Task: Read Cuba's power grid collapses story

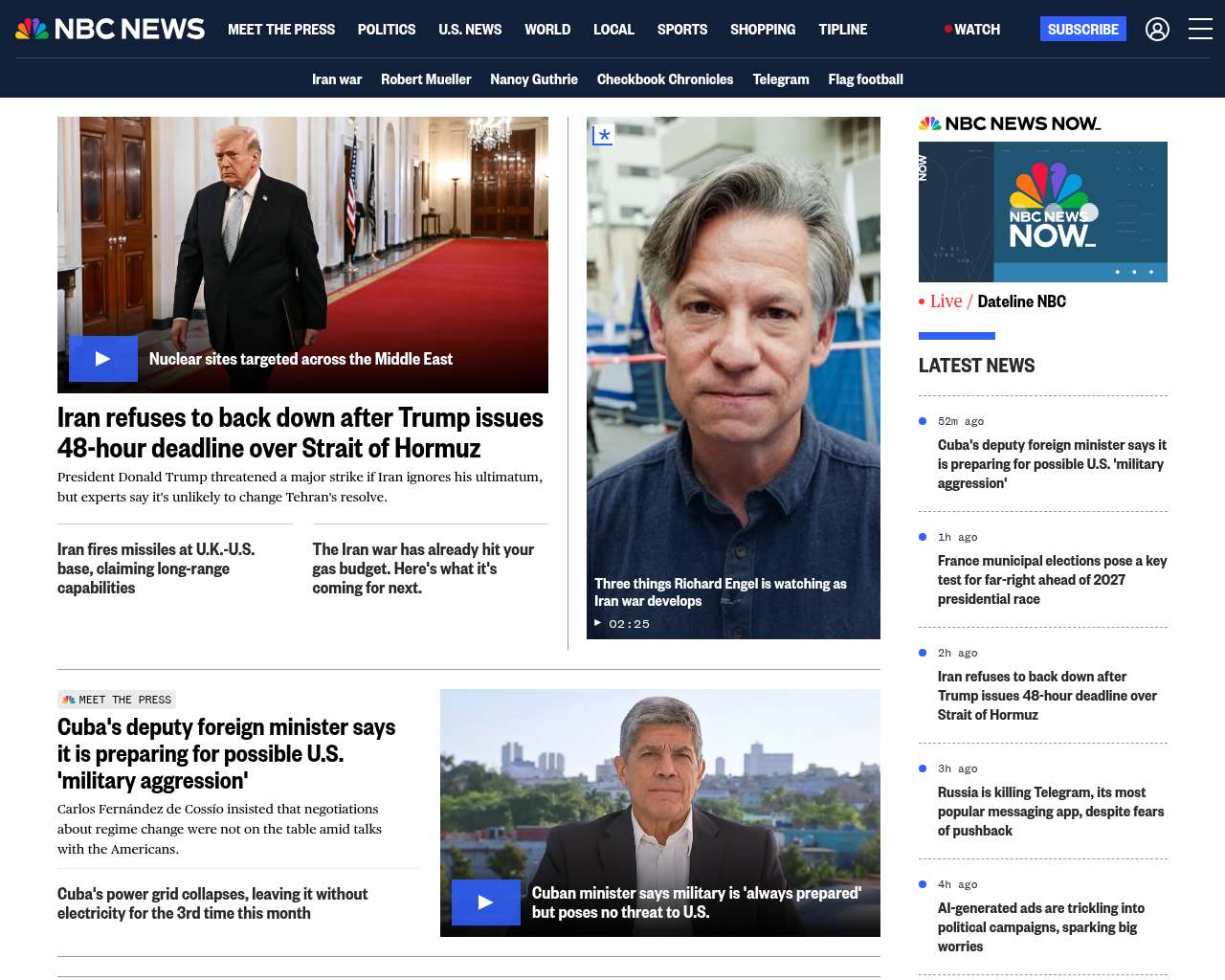Action: pyautogui.click(x=212, y=903)
